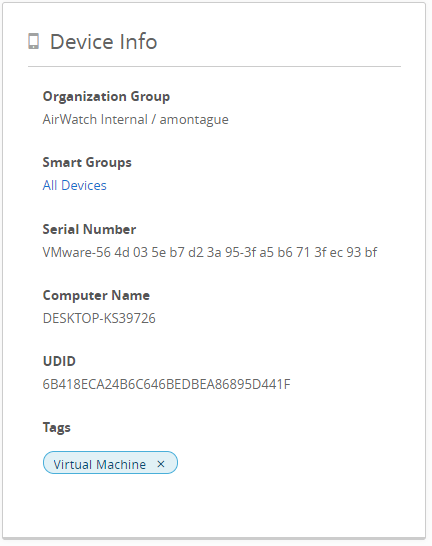Select the AirWatch Internal organization text
Viewport: 432px width, 546px height.
[x=95, y=119]
